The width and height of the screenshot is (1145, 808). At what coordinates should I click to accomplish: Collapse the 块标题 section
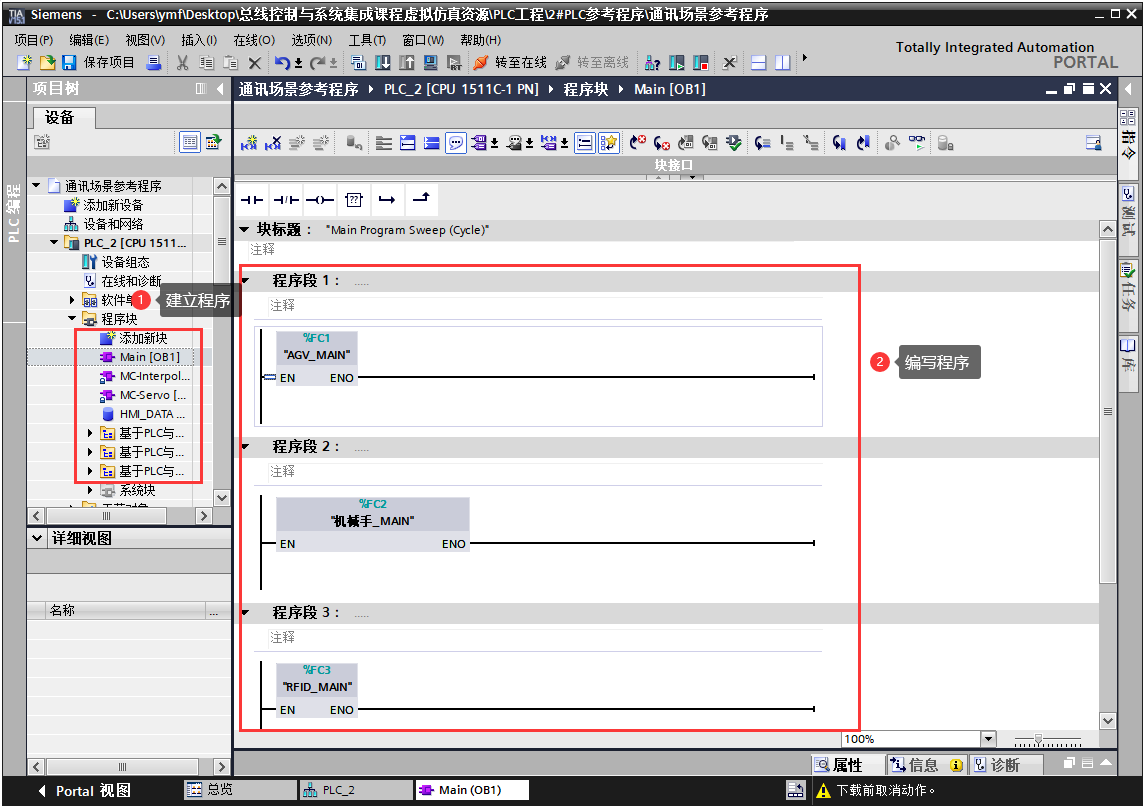tap(245, 229)
